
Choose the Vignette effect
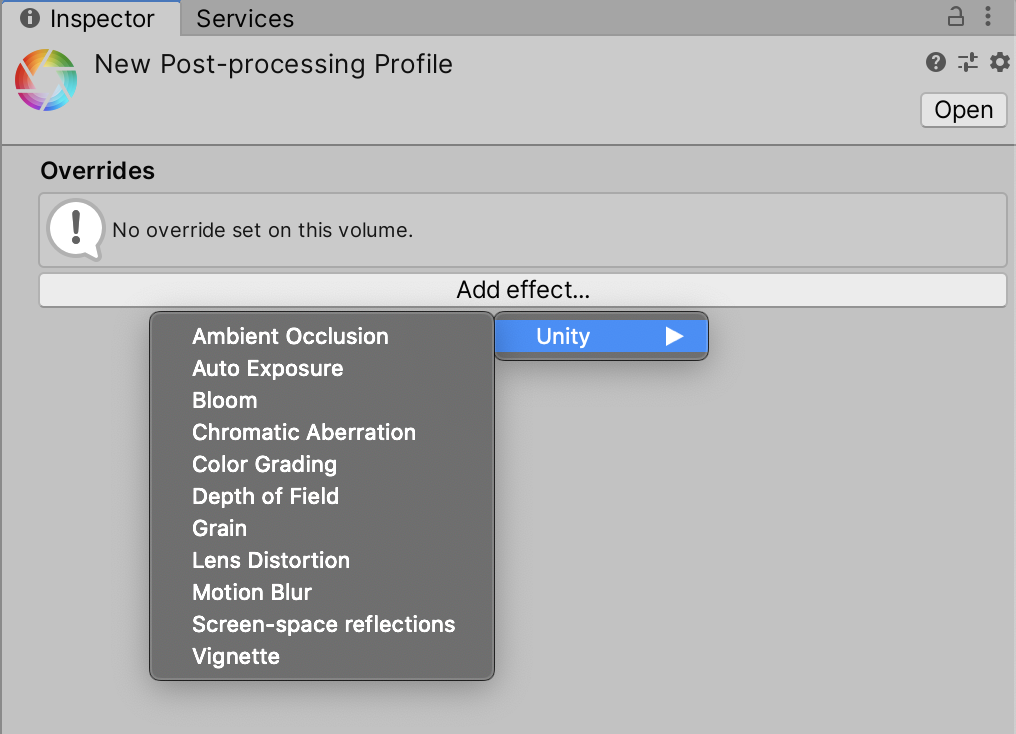[236, 656]
